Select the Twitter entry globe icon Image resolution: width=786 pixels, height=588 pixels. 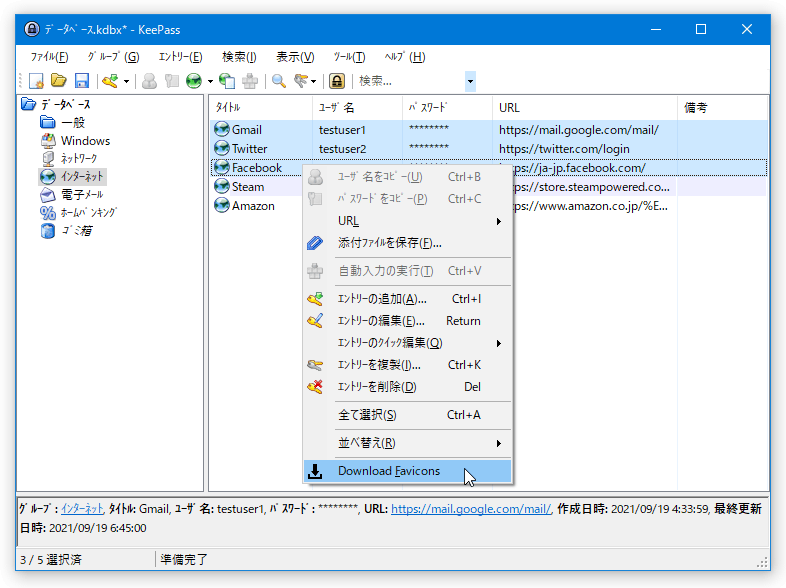pos(222,148)
